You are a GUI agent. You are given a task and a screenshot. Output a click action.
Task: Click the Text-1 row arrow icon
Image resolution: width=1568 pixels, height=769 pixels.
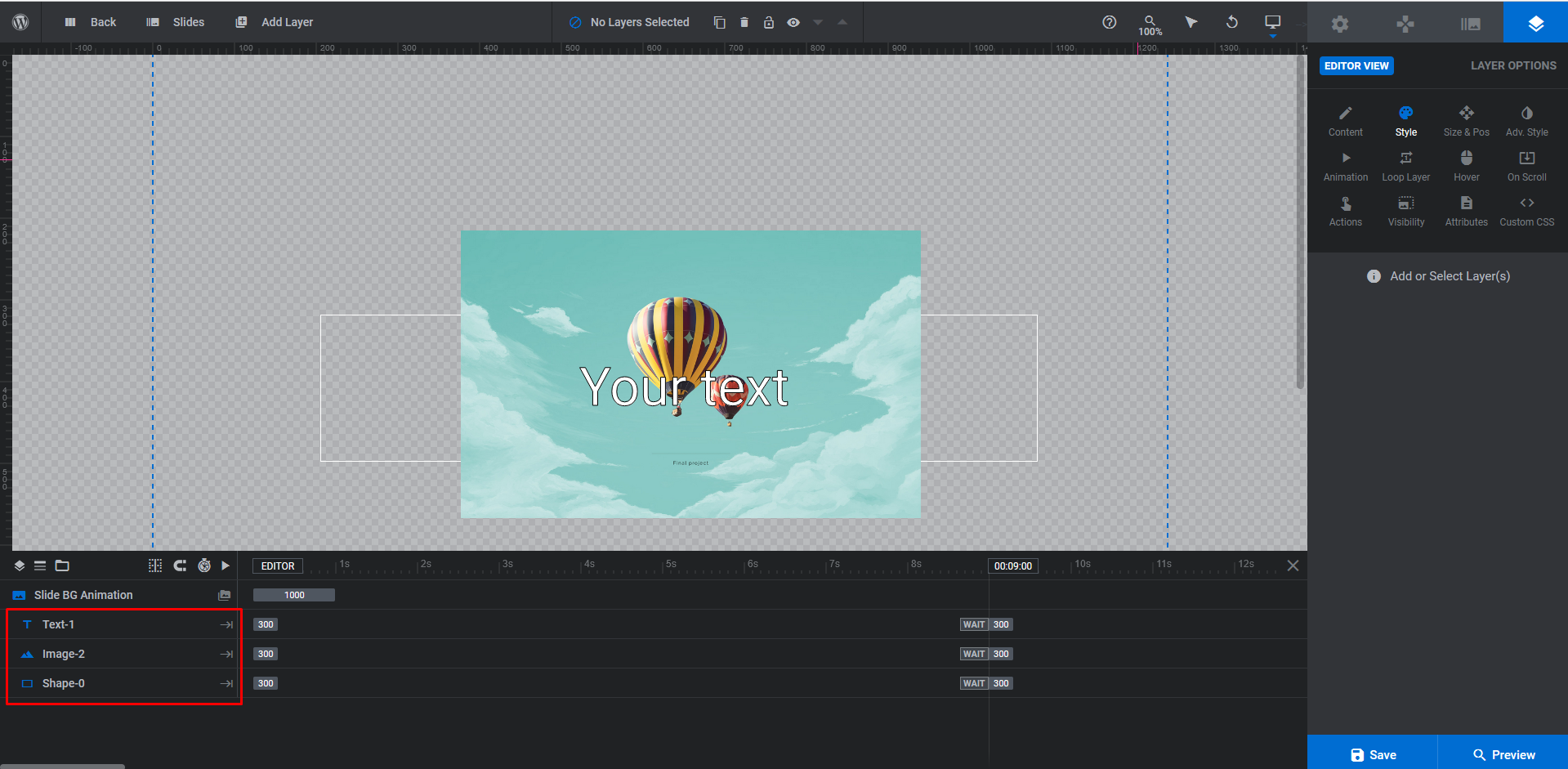coord(226,624)
